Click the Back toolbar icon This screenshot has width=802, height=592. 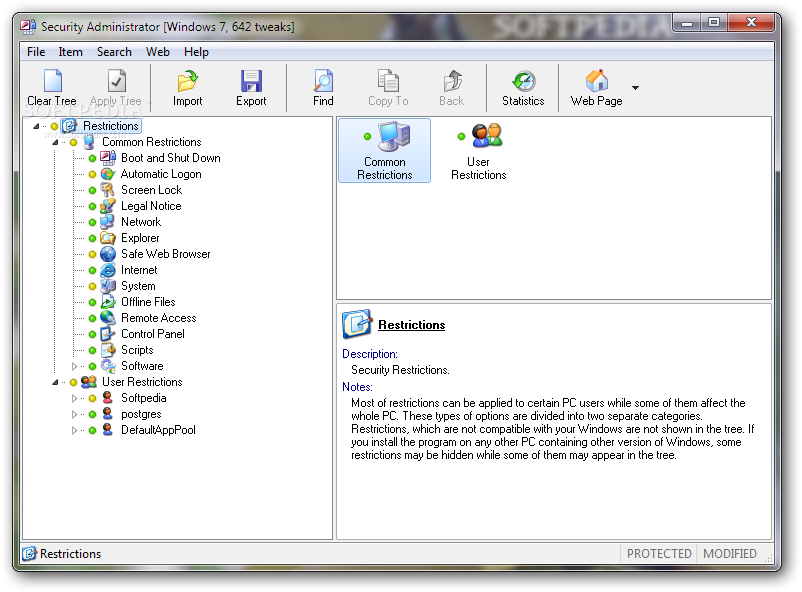pos(452,81)
